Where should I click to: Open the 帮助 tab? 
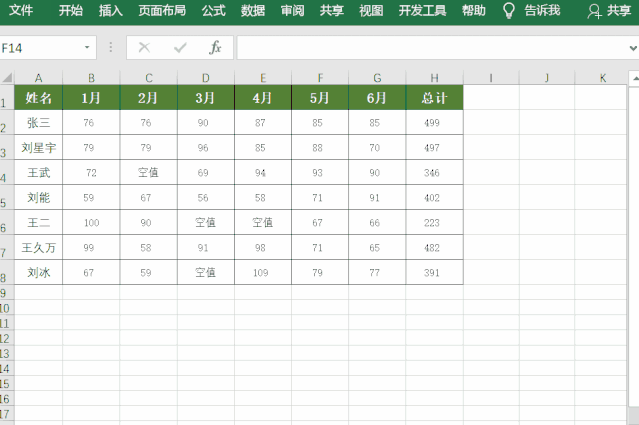tap(474, 10)
